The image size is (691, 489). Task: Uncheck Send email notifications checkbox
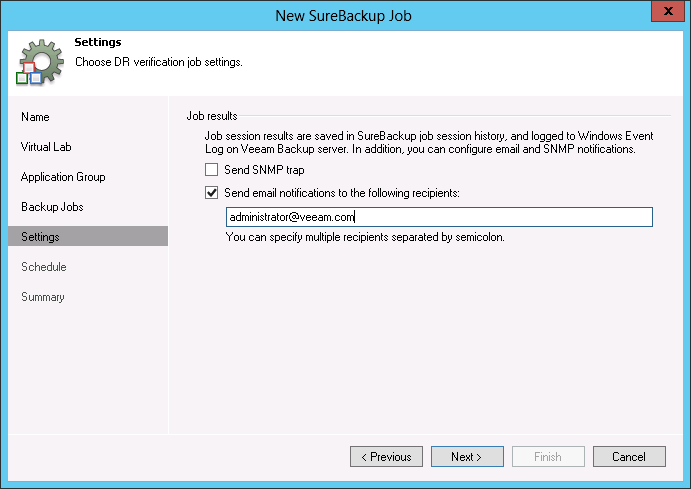[x=211, y=193]
